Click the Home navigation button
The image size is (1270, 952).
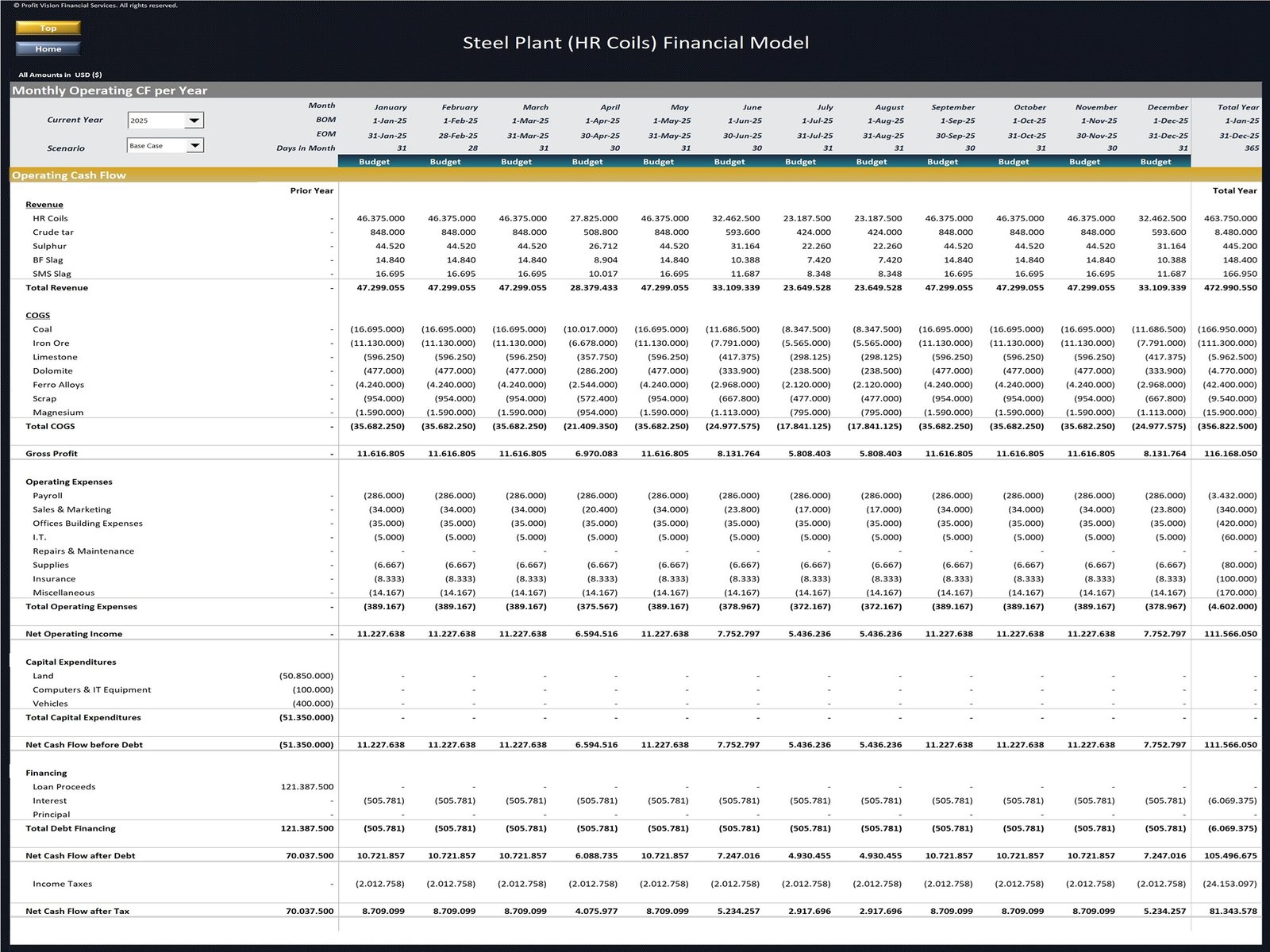coord(48,48)
